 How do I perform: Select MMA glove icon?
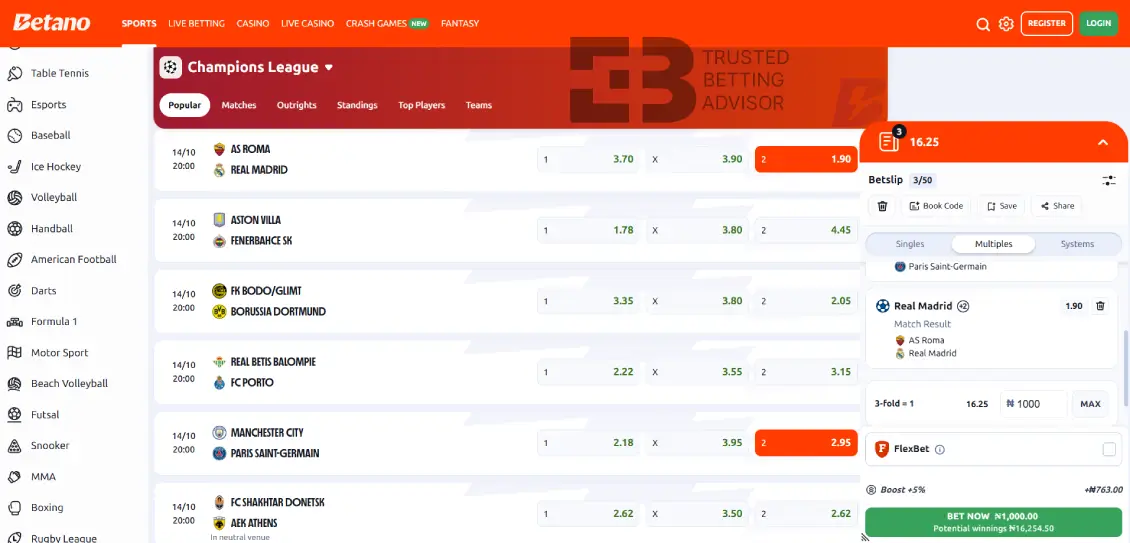point(14,477)
